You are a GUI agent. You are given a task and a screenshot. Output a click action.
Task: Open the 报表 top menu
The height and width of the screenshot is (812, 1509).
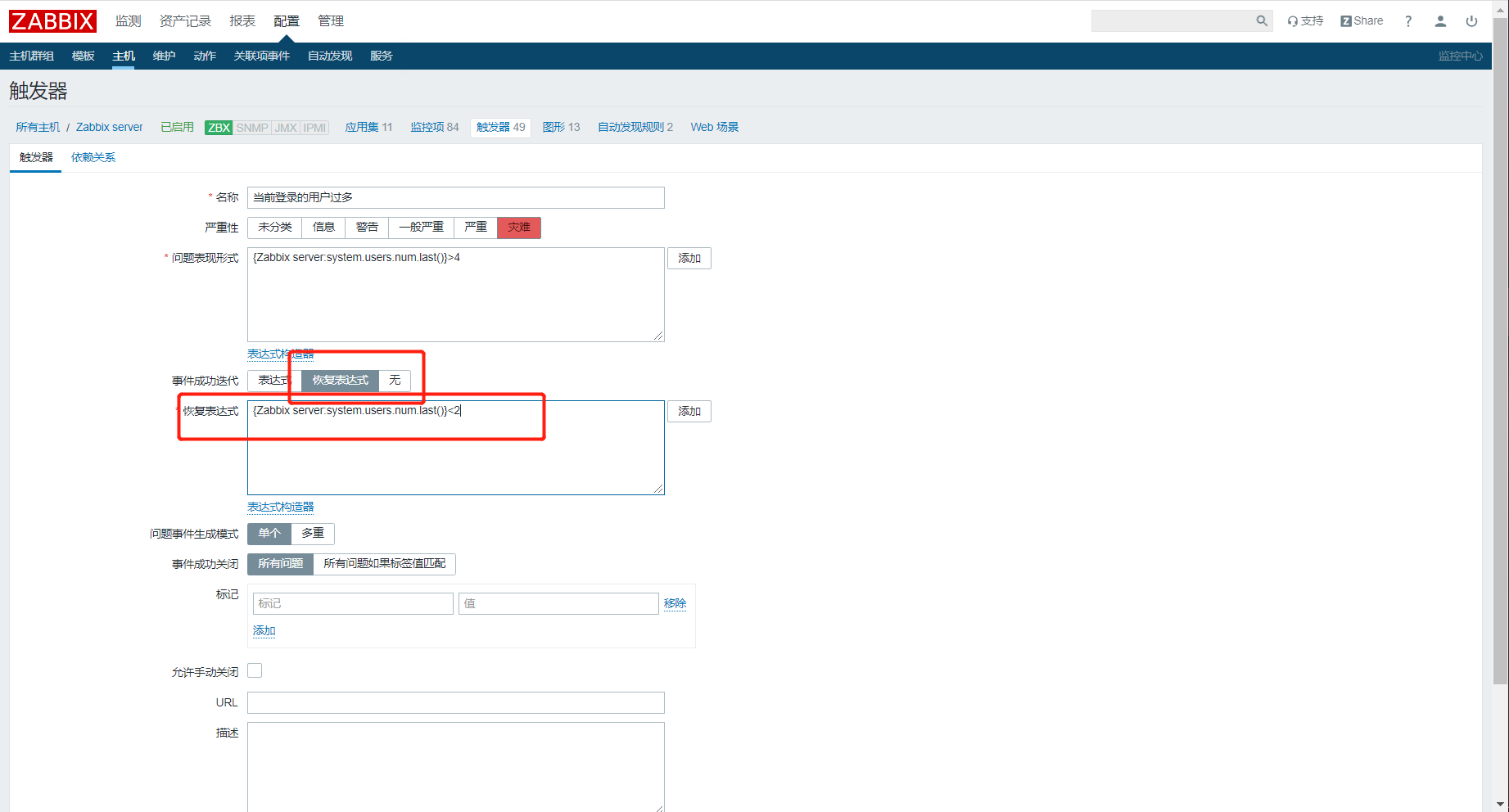pos(242,21)
